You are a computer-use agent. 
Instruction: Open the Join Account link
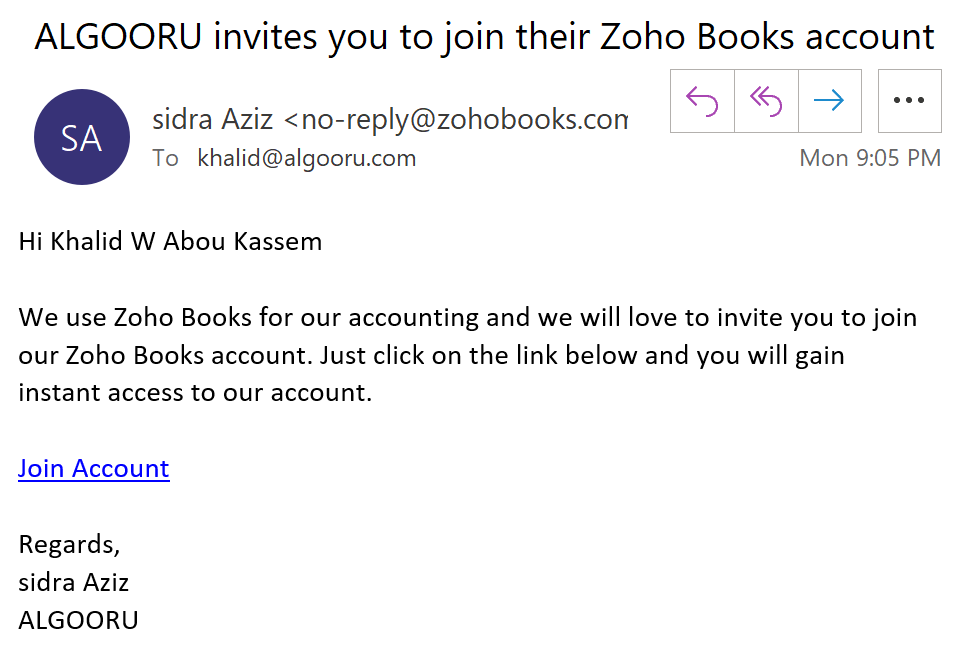(x=94, y=469)
